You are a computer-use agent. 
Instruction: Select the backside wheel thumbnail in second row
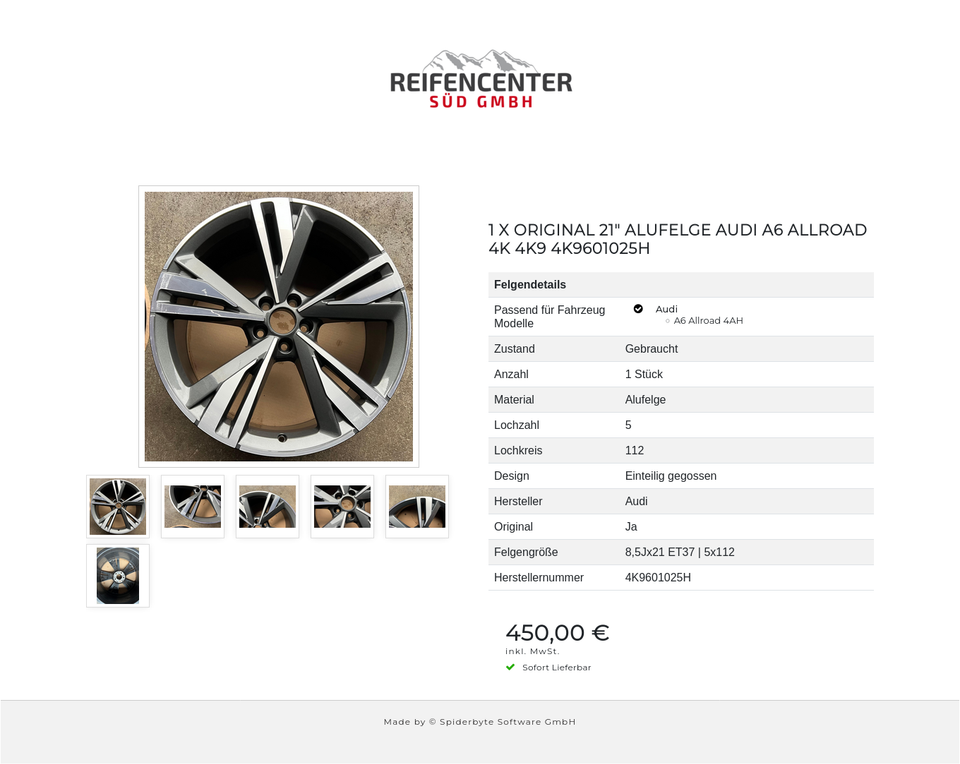118,575
